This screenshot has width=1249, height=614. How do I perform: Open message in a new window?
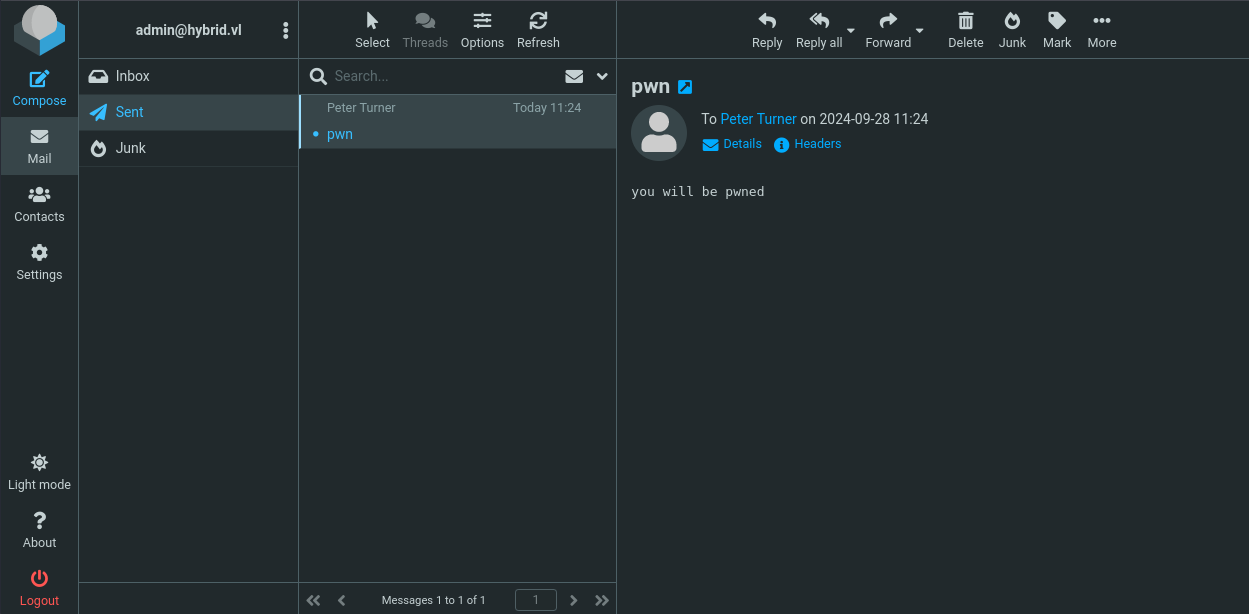[685, 87]
